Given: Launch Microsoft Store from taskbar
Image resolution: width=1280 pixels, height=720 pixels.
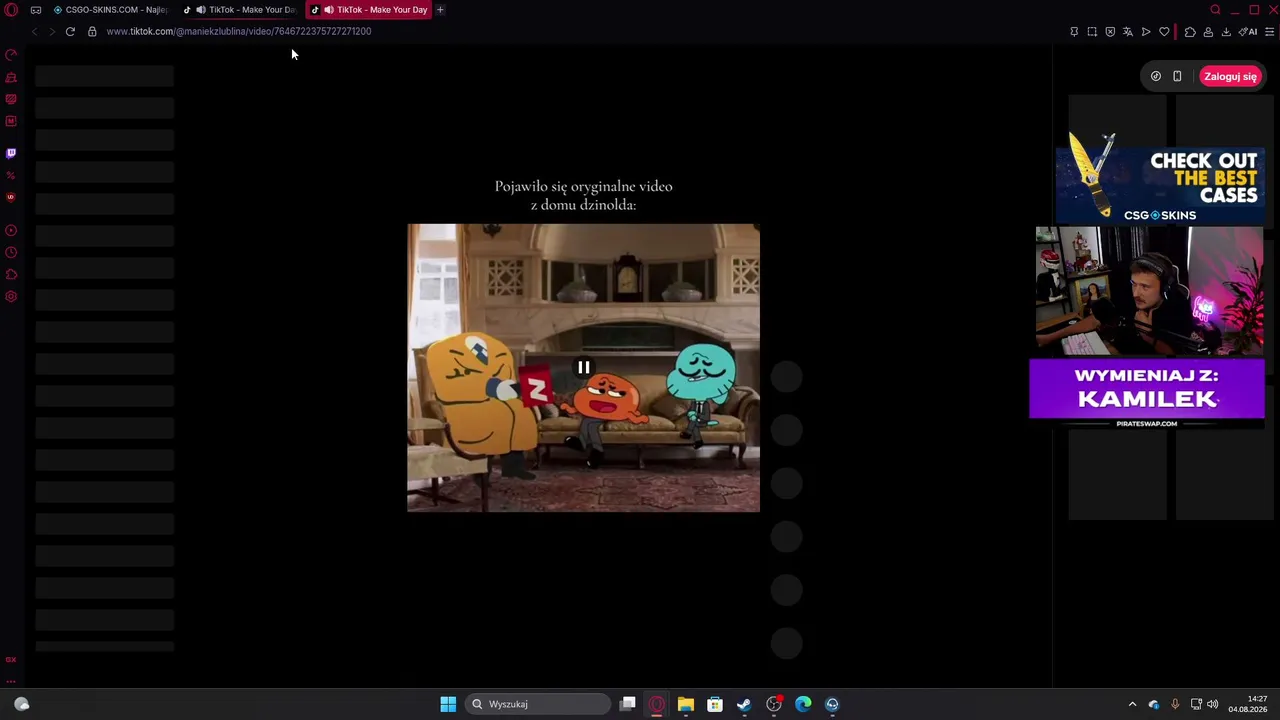Looking at the screenshot, I should 715,704.
